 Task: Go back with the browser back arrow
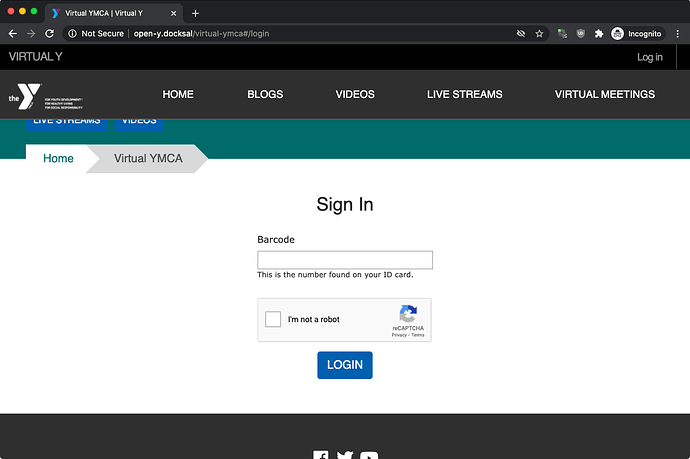[x=13, y=33]
